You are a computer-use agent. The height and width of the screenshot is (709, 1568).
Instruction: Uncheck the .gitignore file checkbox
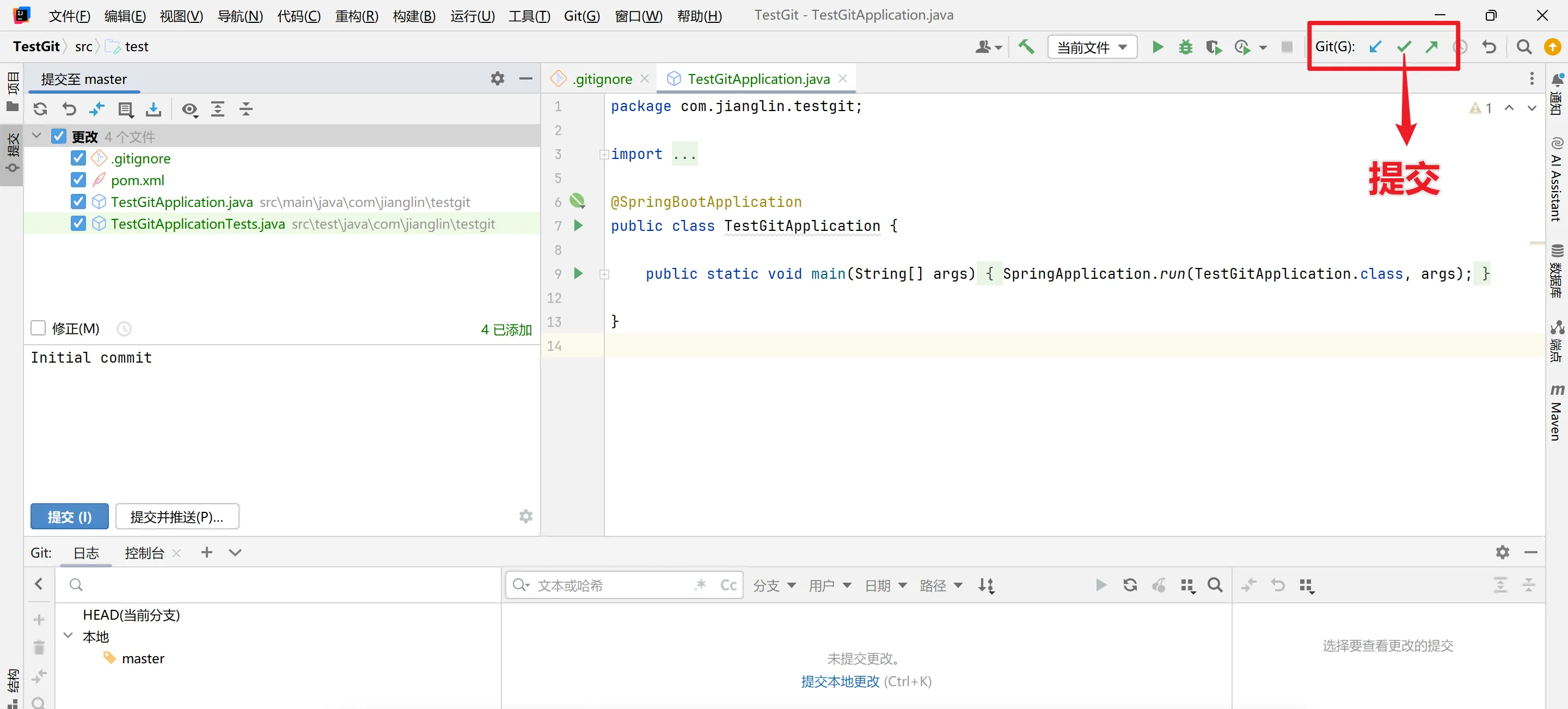tap(78, 158)
